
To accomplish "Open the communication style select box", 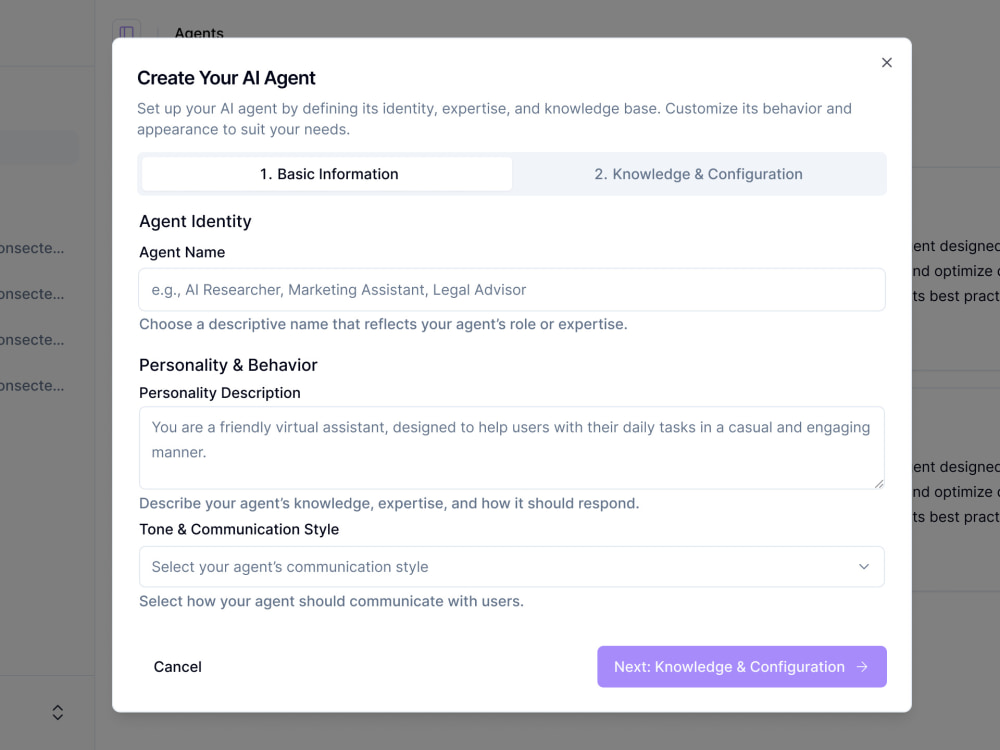I will click(511, 566).
